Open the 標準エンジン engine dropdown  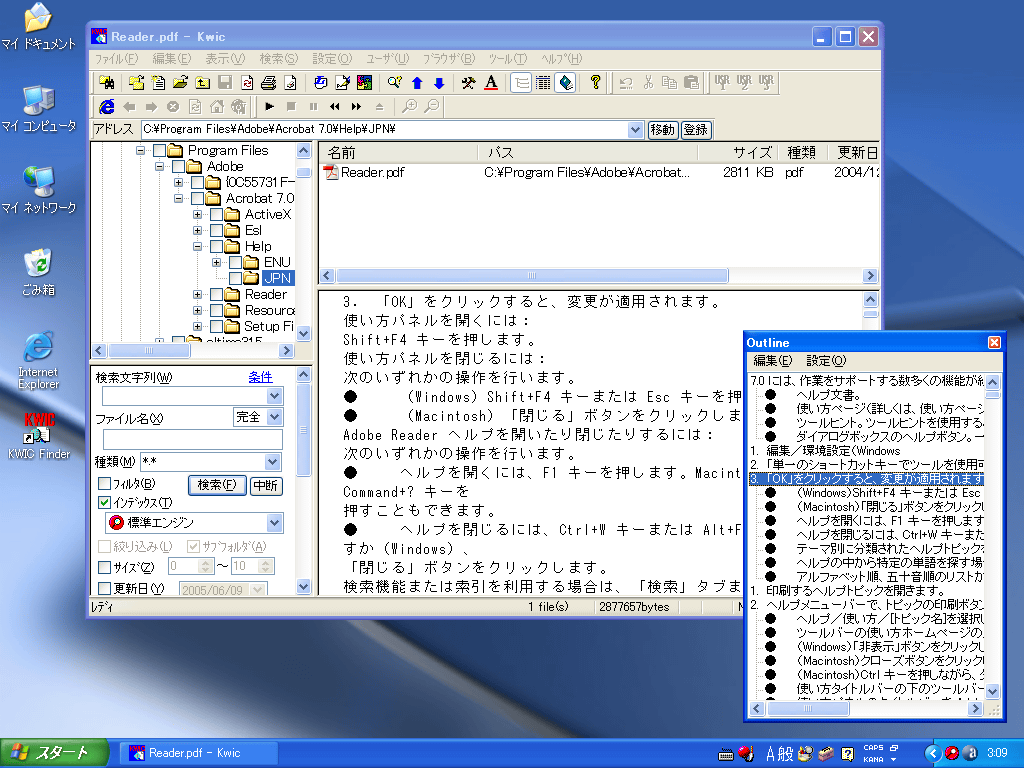[x=274, y=522]
